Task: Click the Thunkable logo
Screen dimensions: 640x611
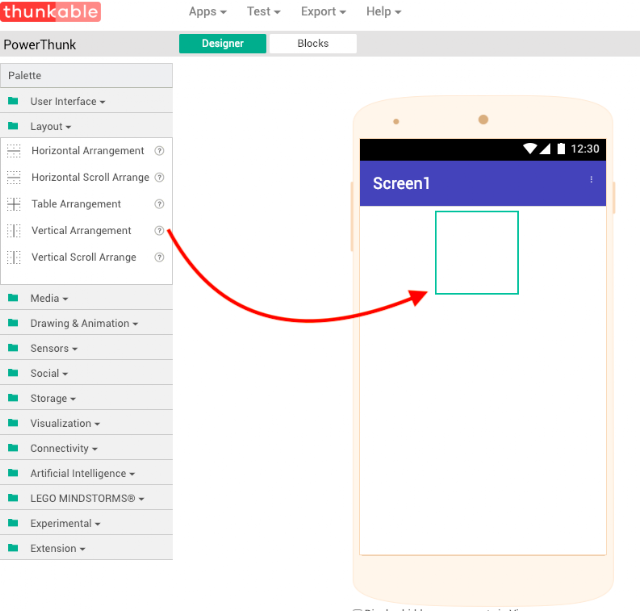Action: (50, 11)
